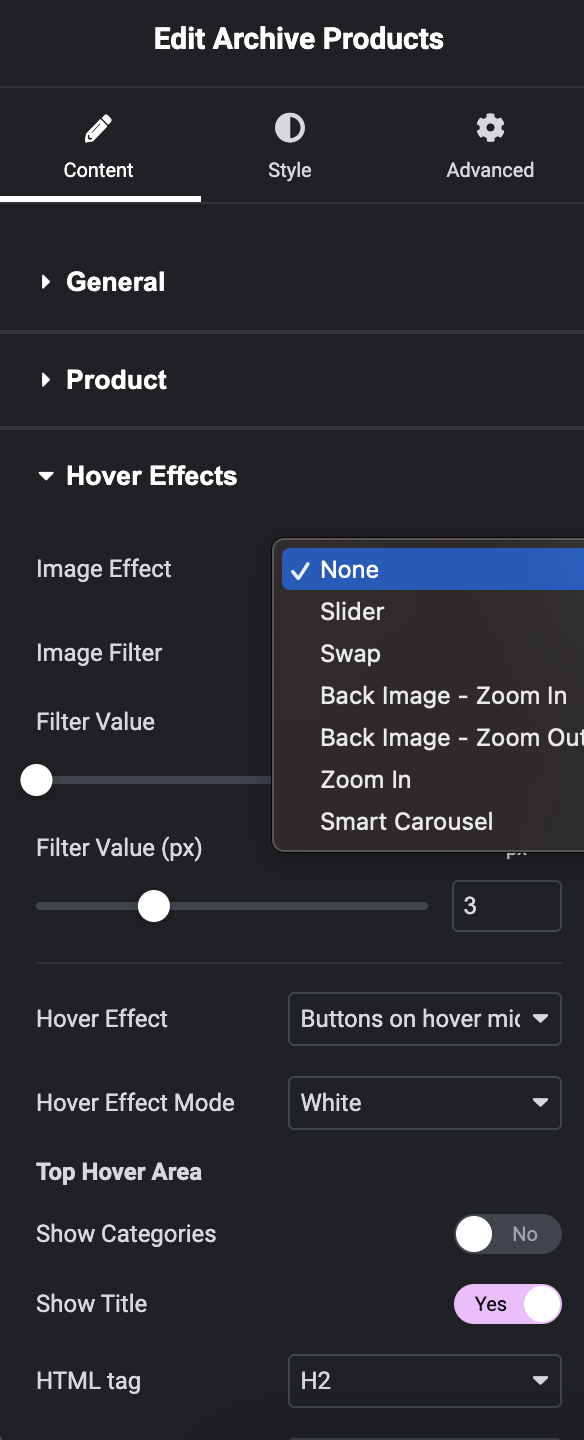Collapse the Hover Effects section

pyautogui.click(x=292, y=476)
